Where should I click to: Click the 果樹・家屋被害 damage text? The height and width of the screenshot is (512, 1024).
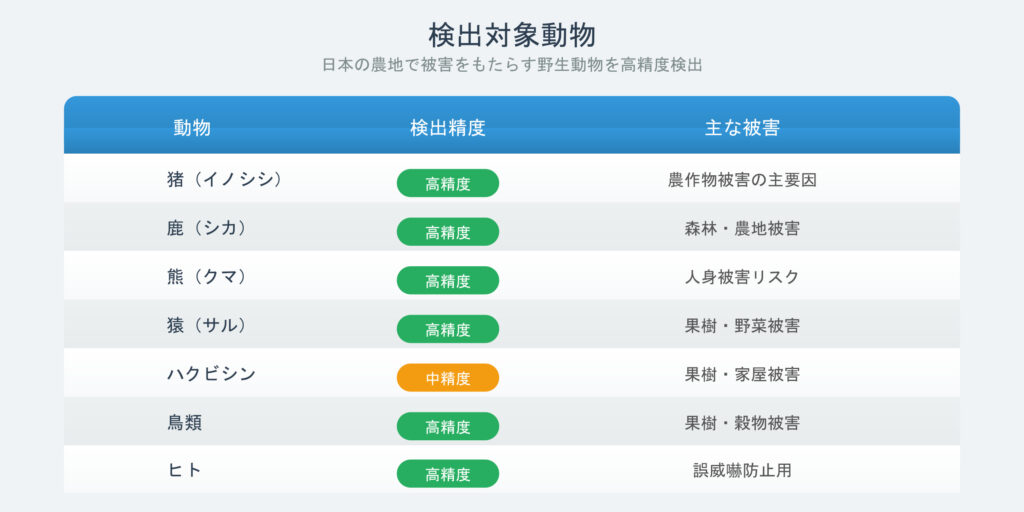(742, 374)
